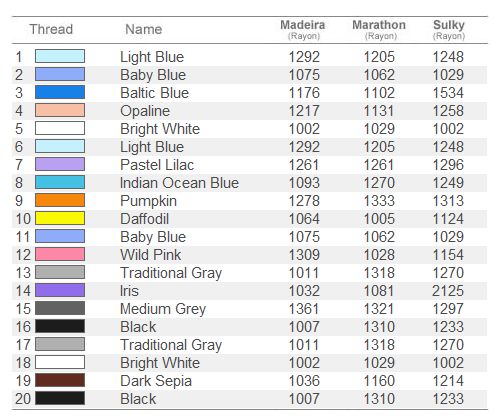Screen dimensions: 500x420
Task: Click the Name column header
Action: pyautogui.click(x=144, y=29)
